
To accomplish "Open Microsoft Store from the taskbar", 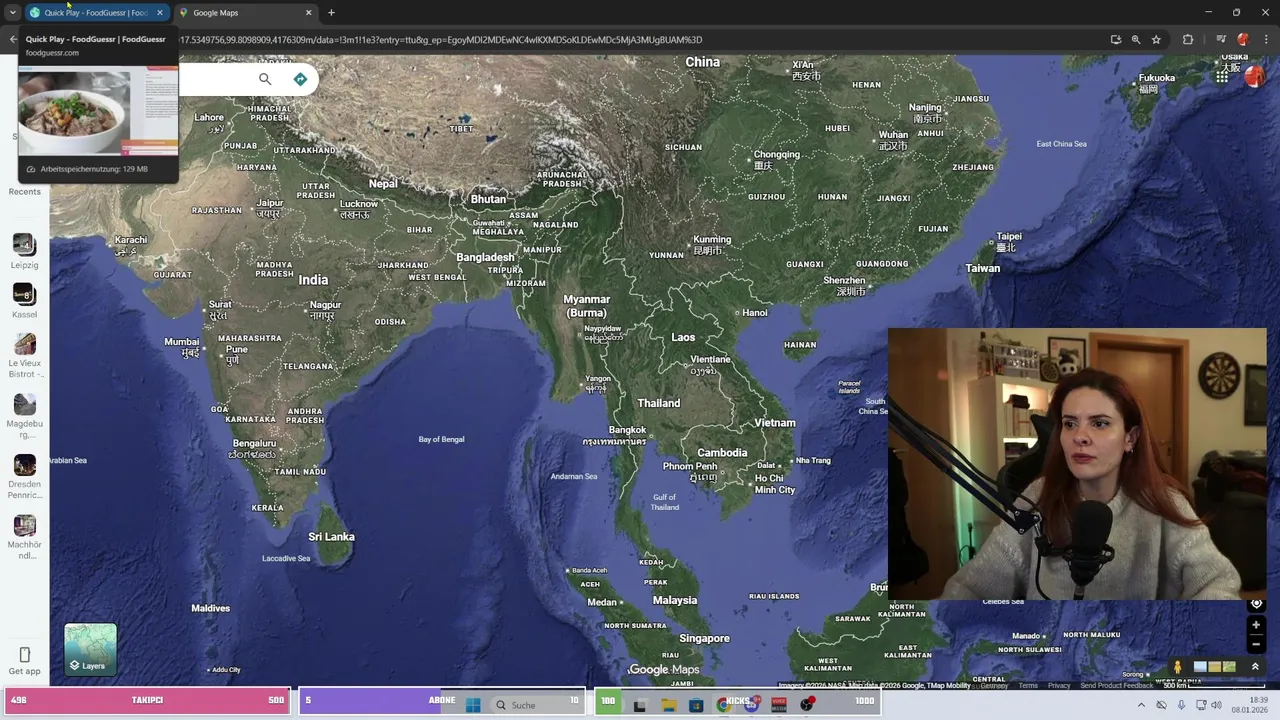I will [x=696, y=705].
